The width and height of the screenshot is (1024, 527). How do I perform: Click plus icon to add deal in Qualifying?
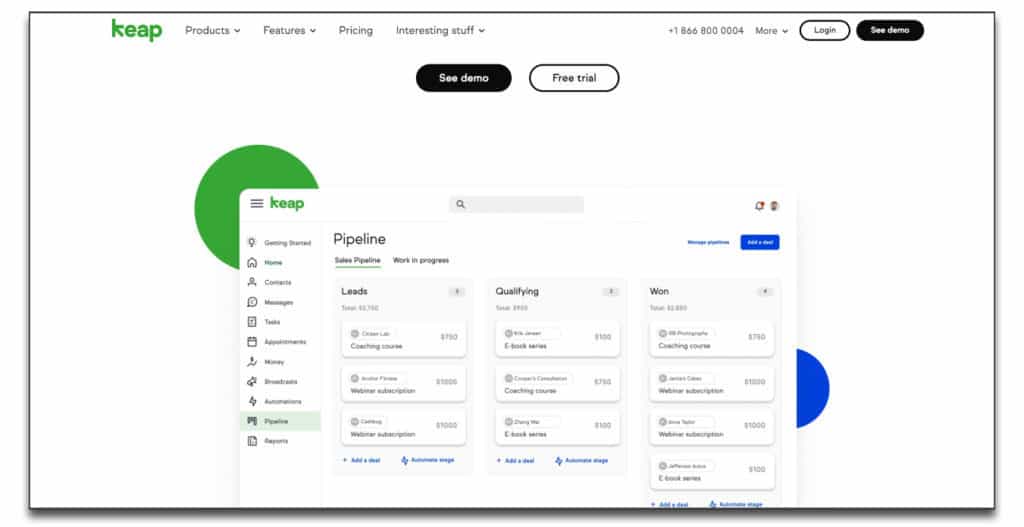pyautogui.click(x=499, y=460)
